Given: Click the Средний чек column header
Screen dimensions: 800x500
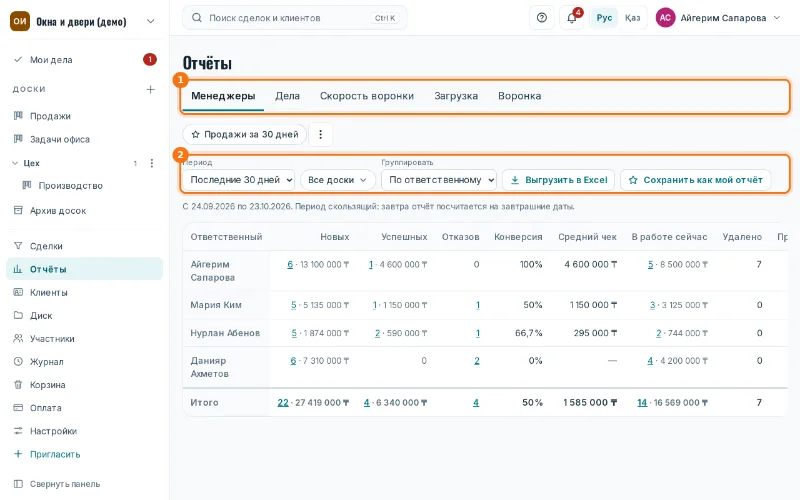Looking at the screenshot, I should click(x=587, y=237).
